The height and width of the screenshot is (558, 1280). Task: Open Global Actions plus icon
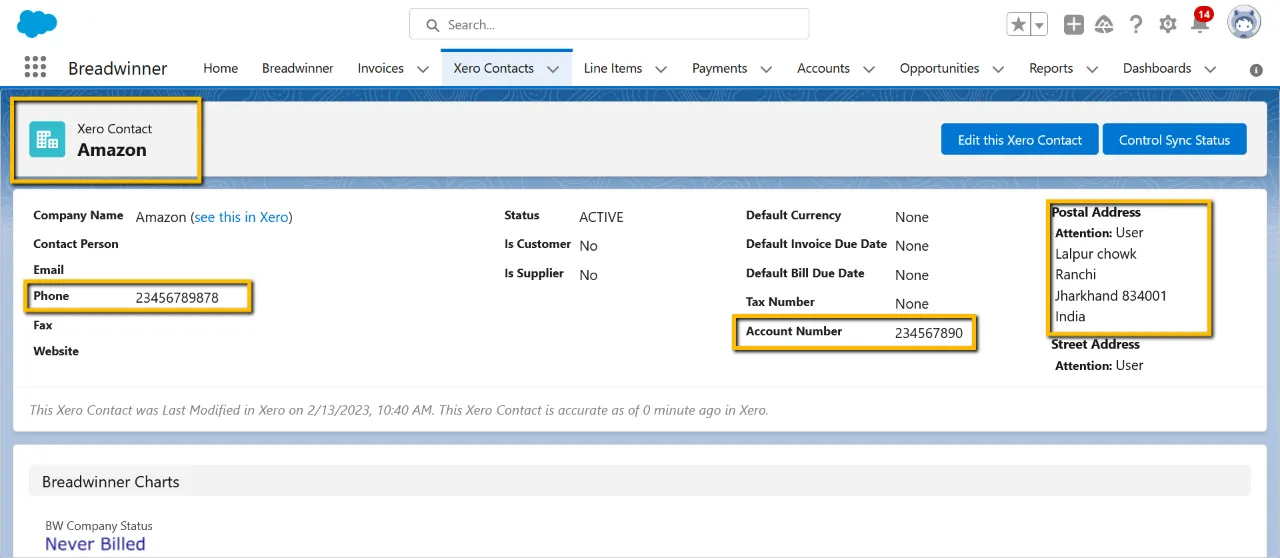click(1073, 25)
